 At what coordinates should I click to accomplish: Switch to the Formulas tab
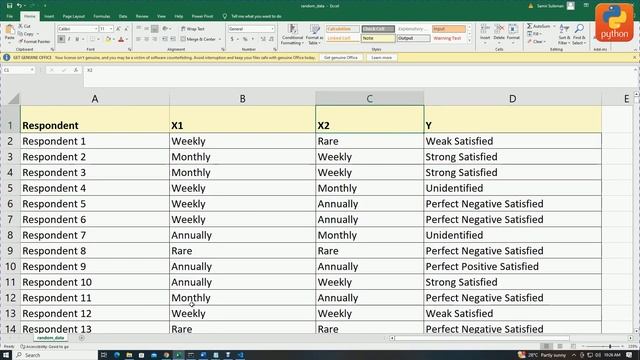tap(102, 16)
